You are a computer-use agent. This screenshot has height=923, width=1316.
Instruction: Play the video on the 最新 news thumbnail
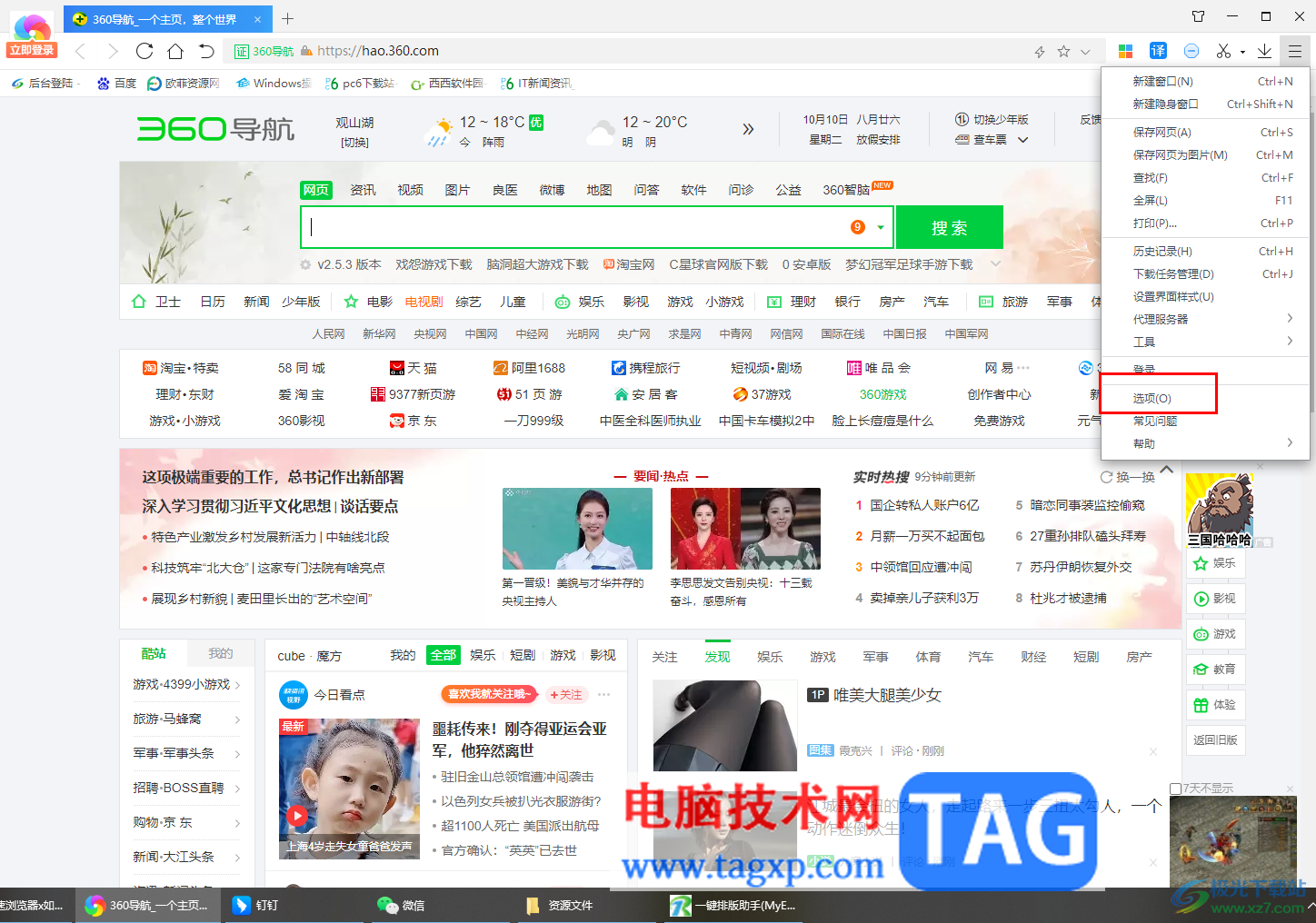coord(297,816)
